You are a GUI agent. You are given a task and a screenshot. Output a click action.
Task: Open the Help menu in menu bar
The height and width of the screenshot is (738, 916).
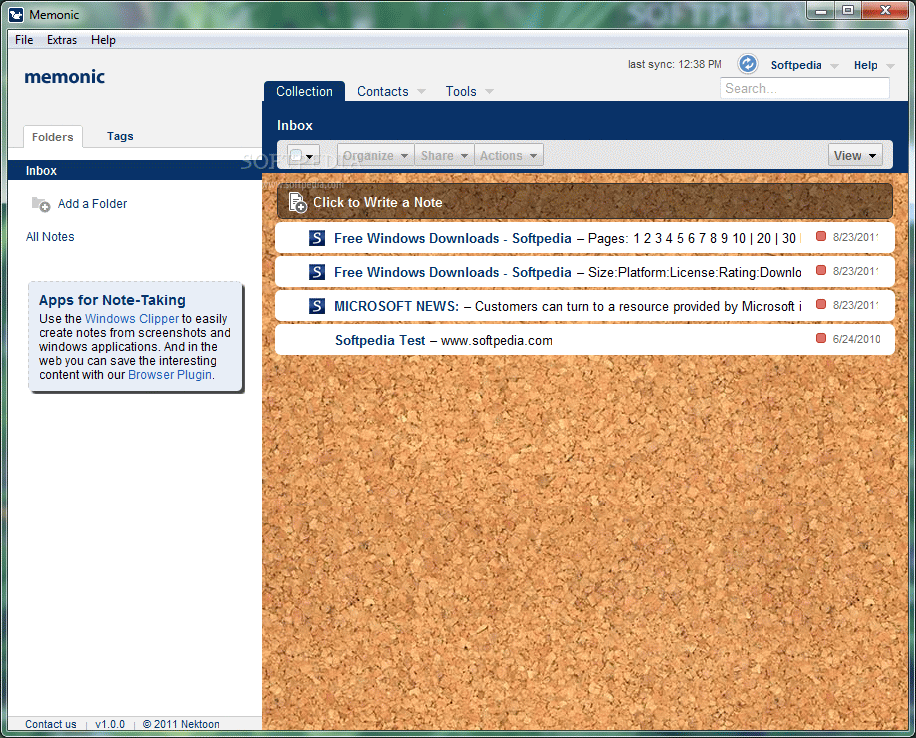coord(103,40)
